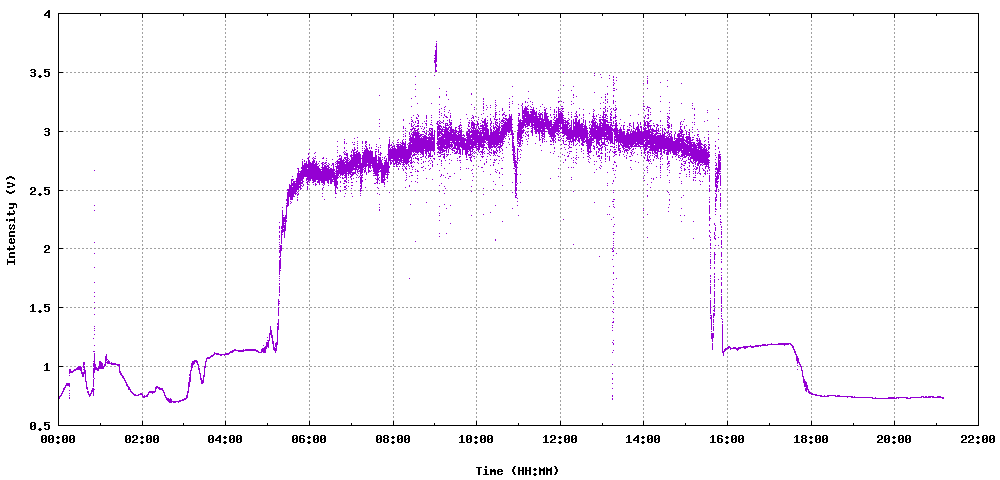Click the 16:00 x-axis tick label
The width and height of the screenshot is (1000, 480).
click(727, 439)
